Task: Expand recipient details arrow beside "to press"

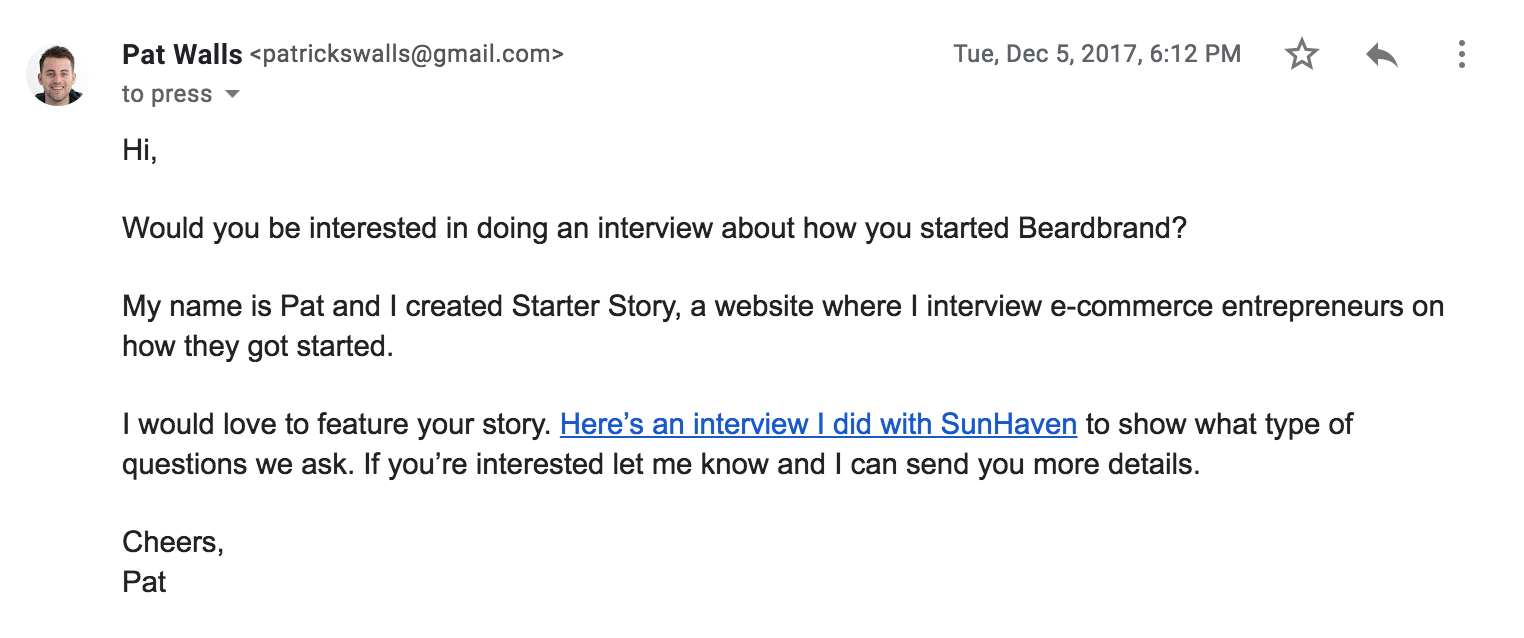Action: (232, 94)
